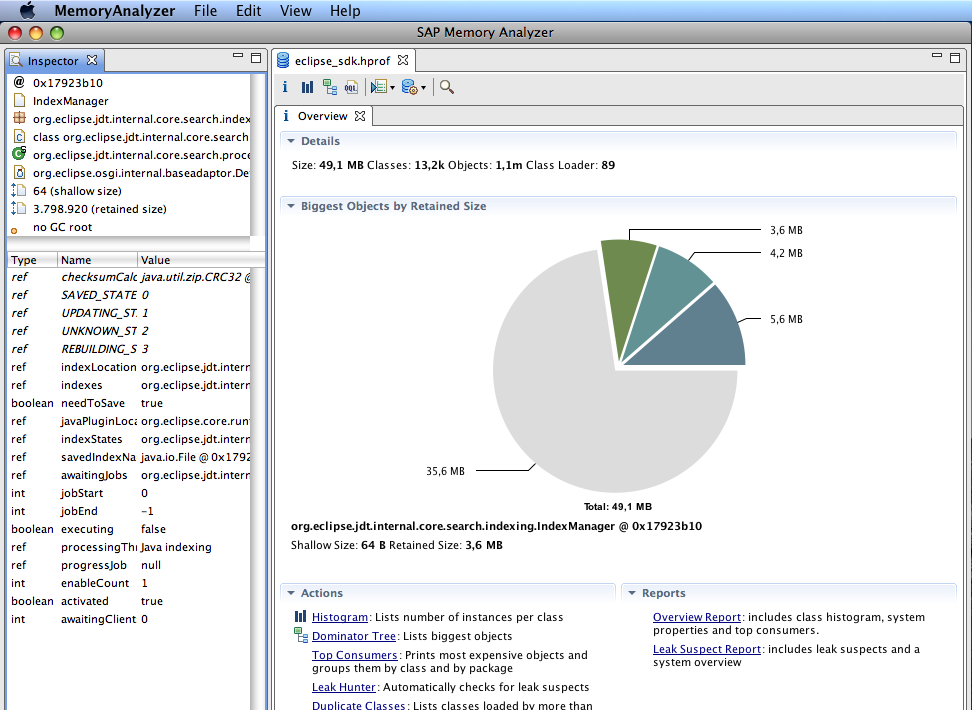Open the Histogram via toolbar bar-chart icon

(x=307, y=87)
